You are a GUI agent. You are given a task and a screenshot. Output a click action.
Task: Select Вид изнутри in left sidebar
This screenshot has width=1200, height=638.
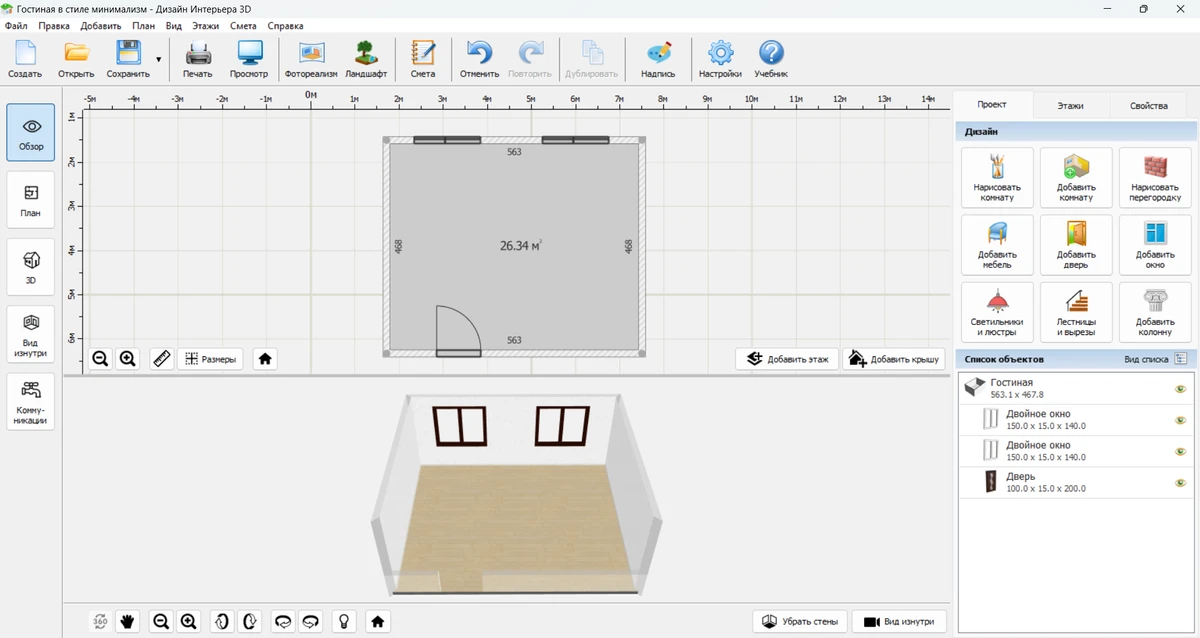pyautogui.click(x=31, y=334)
